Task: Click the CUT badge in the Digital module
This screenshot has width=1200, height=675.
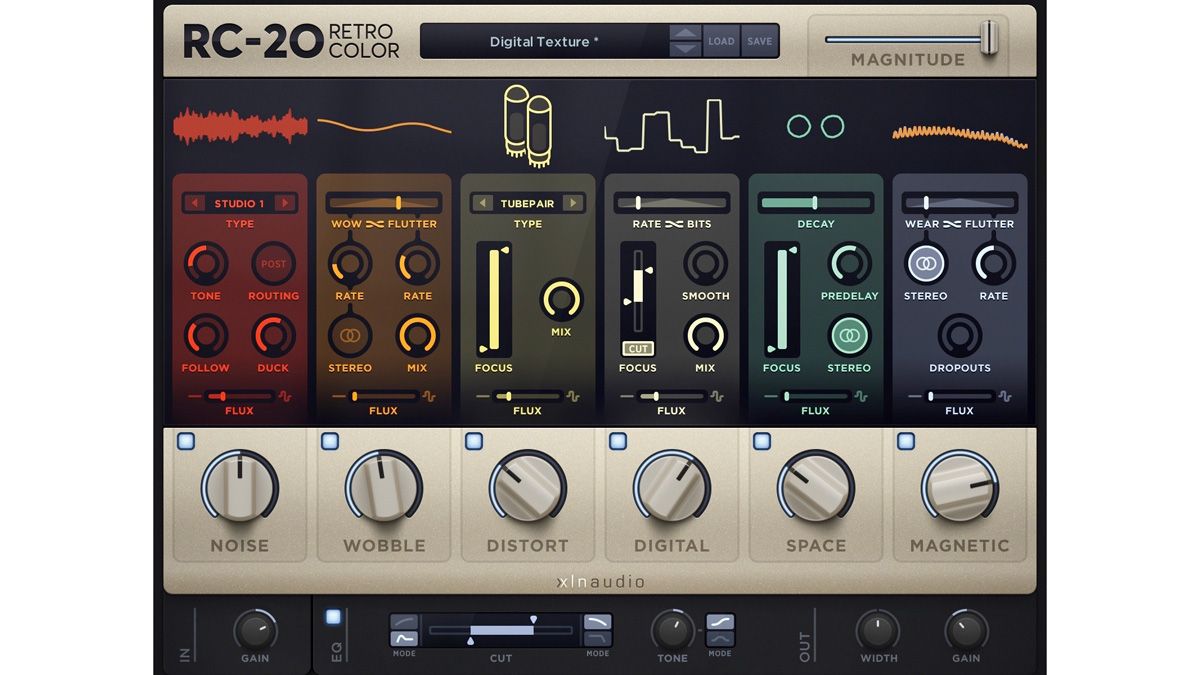Action: 638,349
